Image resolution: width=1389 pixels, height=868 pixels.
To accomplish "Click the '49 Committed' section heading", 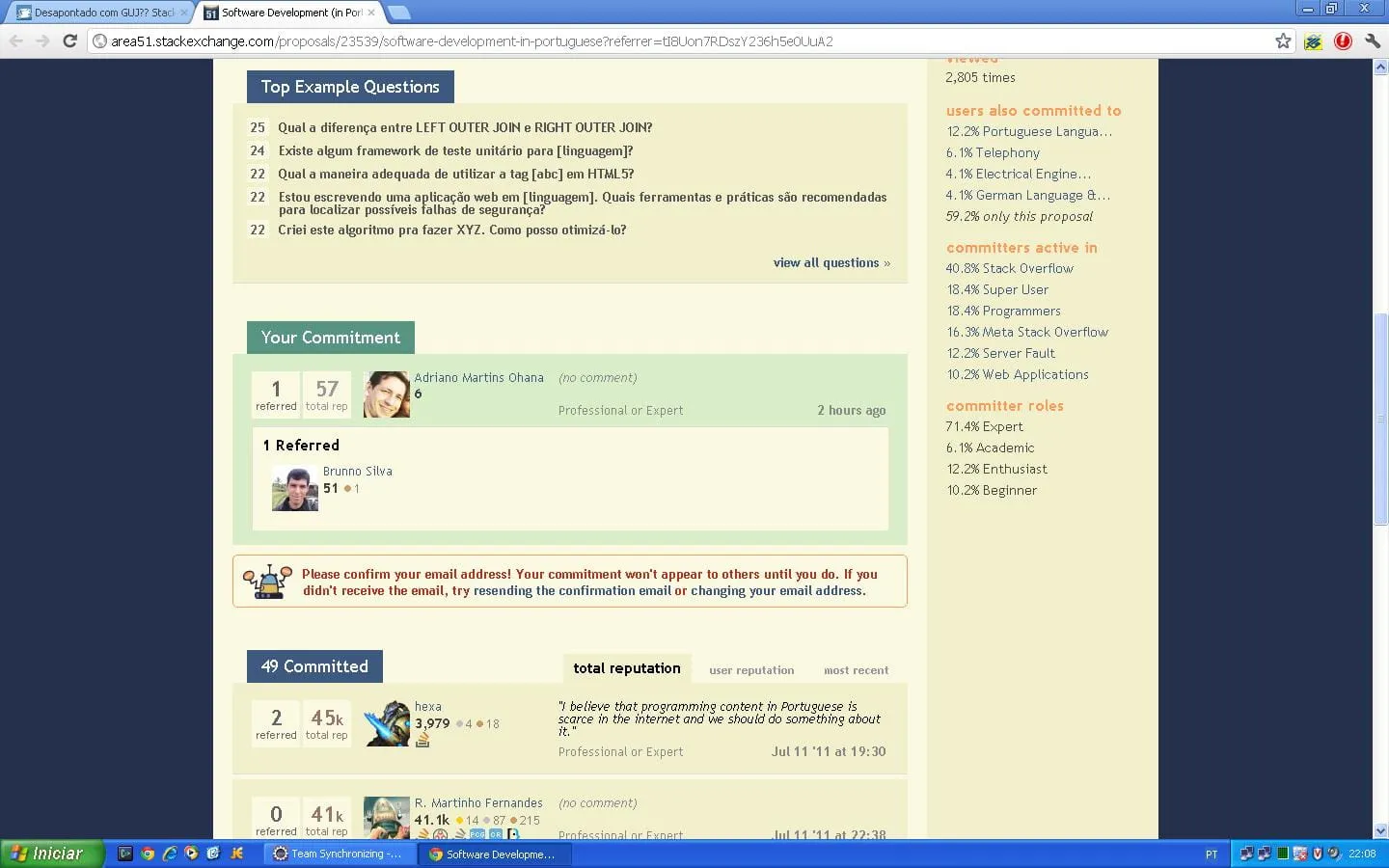I will point(314,666).
